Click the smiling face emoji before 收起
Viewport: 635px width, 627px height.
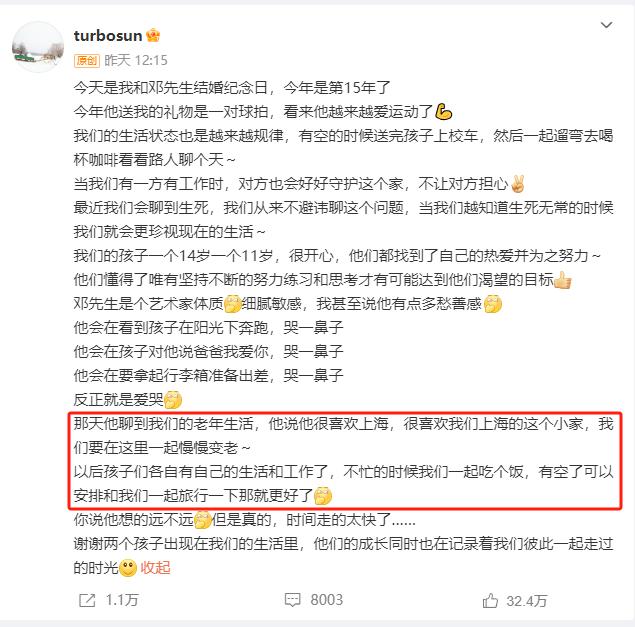pyautogui.click(x=128, y=568)
